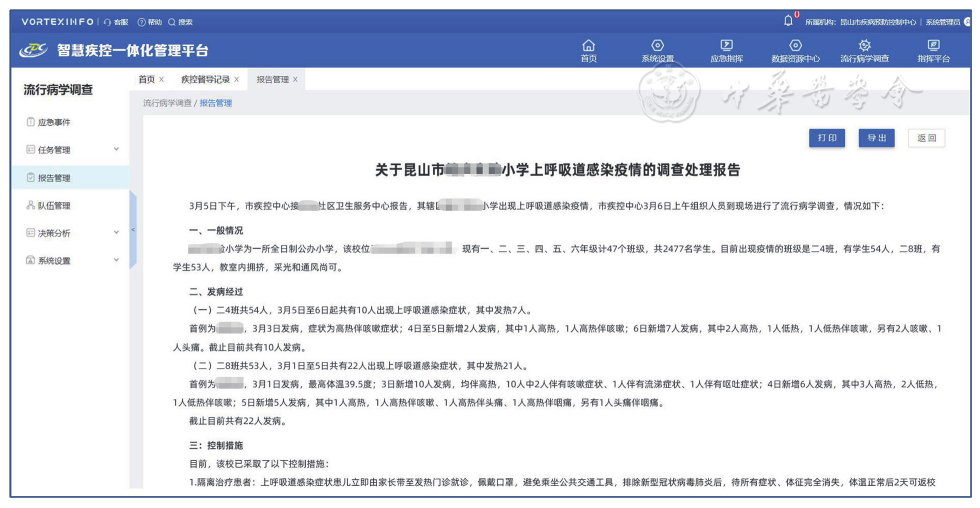Screen dimensions: 980x508
Task: Select 应急事件 in the sidebar
Action: tap(54, 122)
